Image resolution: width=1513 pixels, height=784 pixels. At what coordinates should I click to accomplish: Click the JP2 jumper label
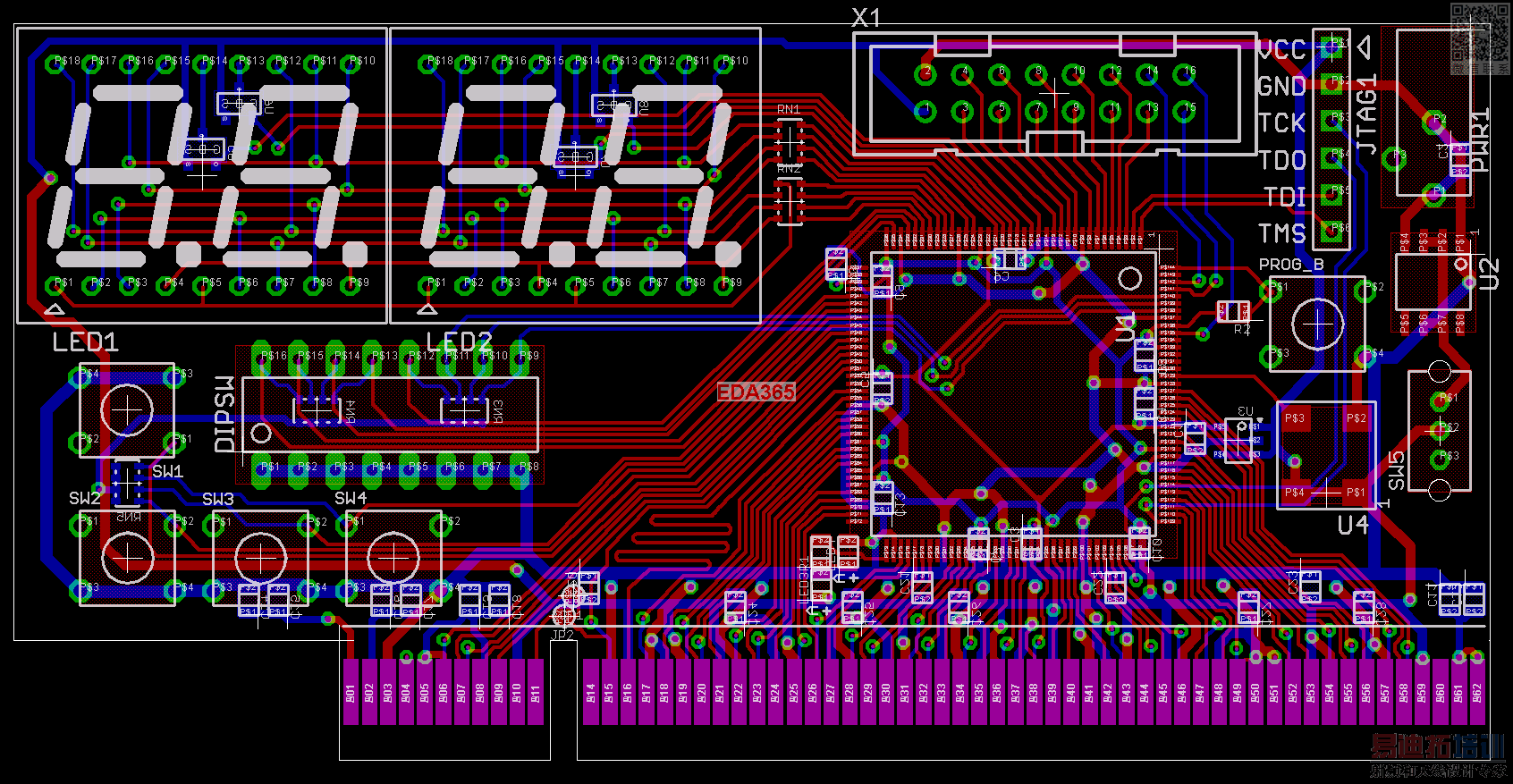click(562, 635)
